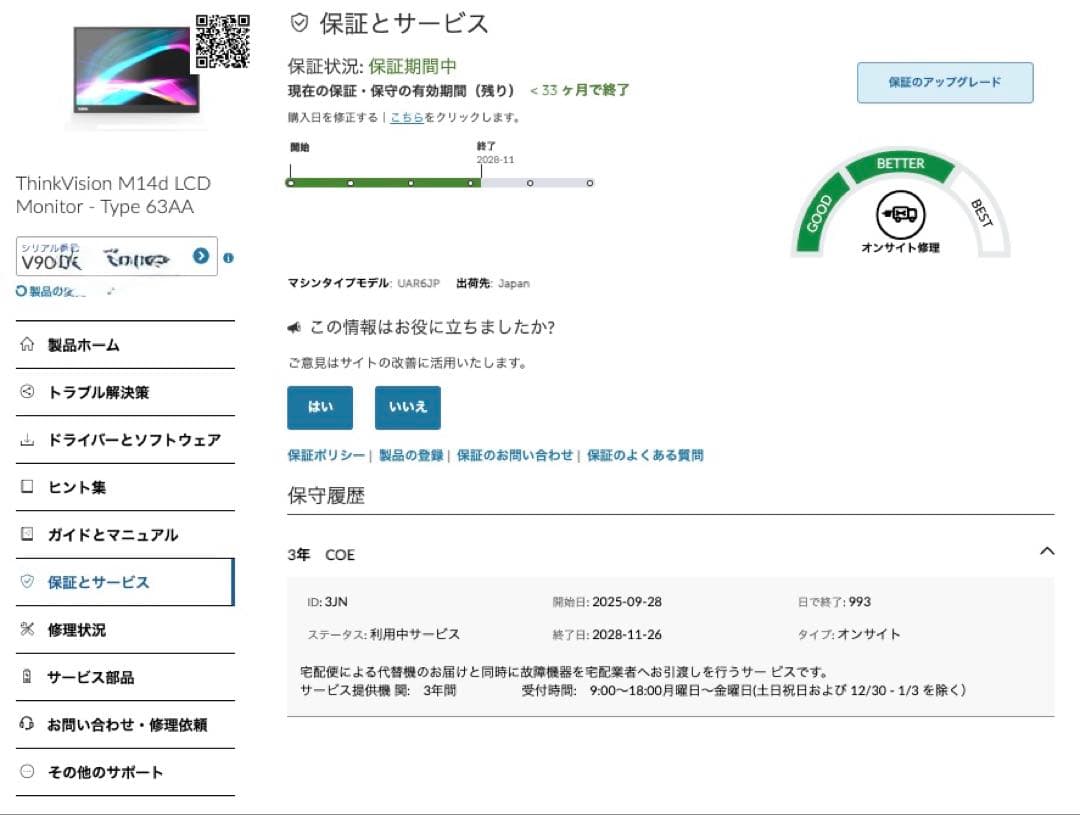Click the 終了日 2028-11-26 value

627,635
